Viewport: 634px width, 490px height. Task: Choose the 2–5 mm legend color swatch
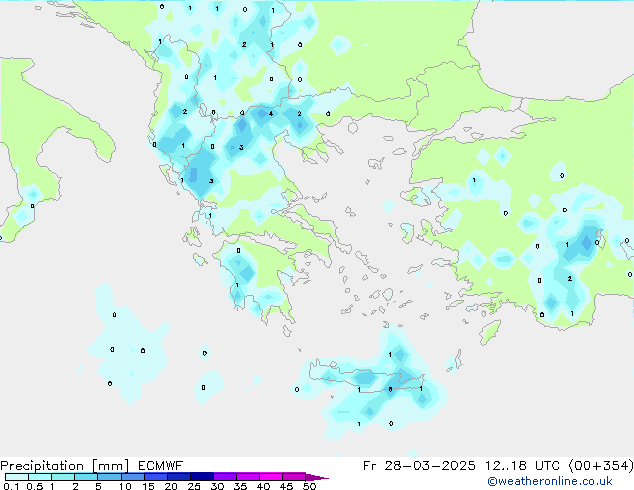(x=86, y=477)
